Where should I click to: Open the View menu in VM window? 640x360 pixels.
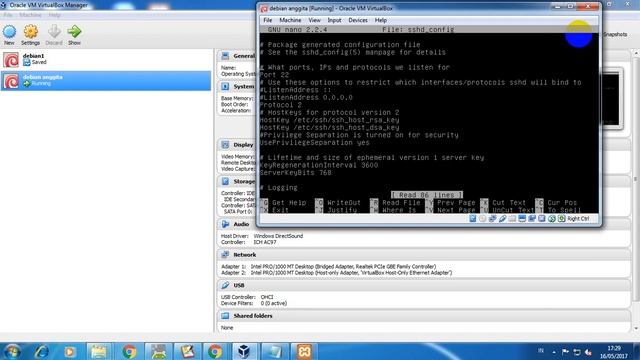(x=314, y=20)
